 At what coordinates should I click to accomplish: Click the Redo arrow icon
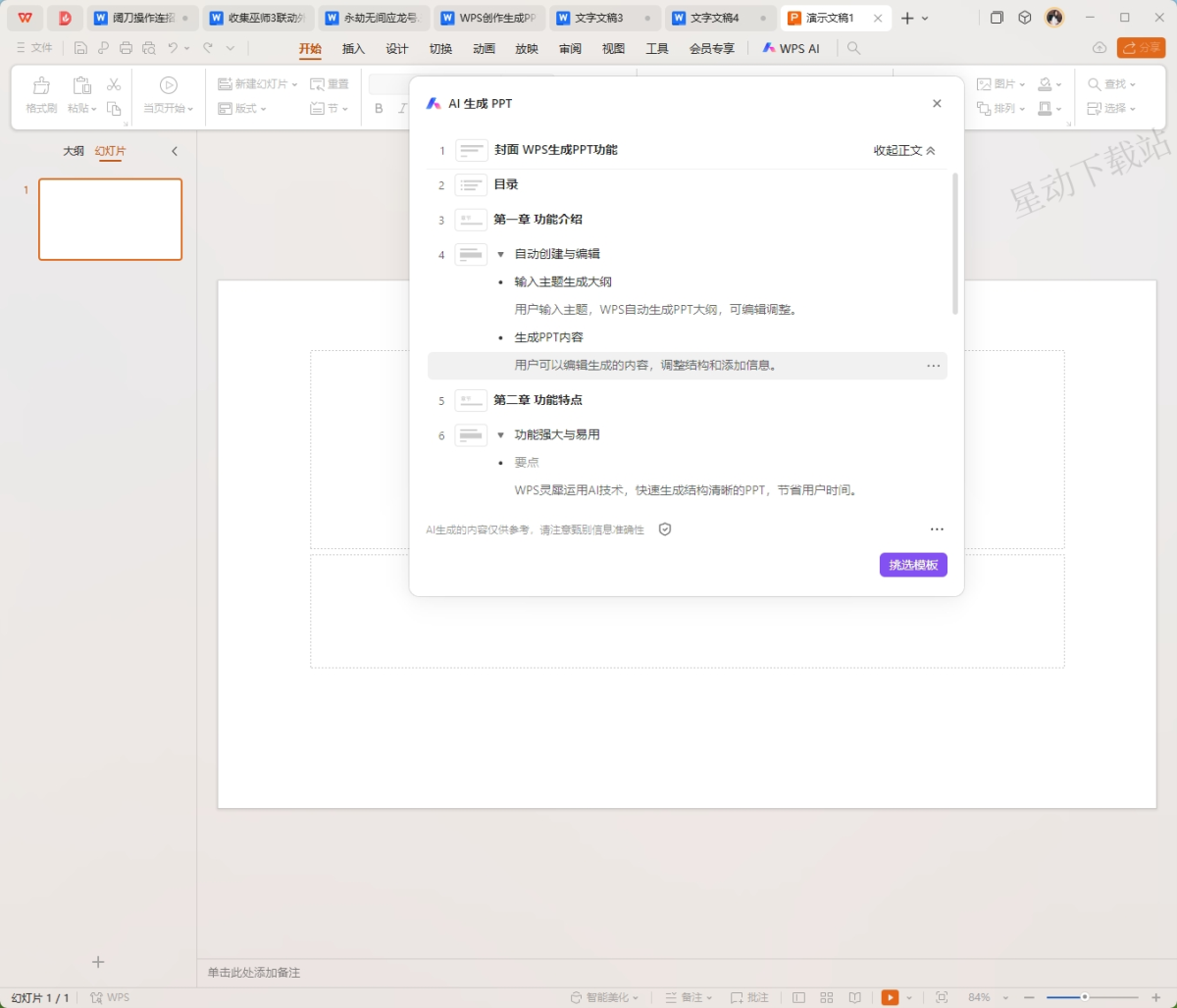pos(208,48)
